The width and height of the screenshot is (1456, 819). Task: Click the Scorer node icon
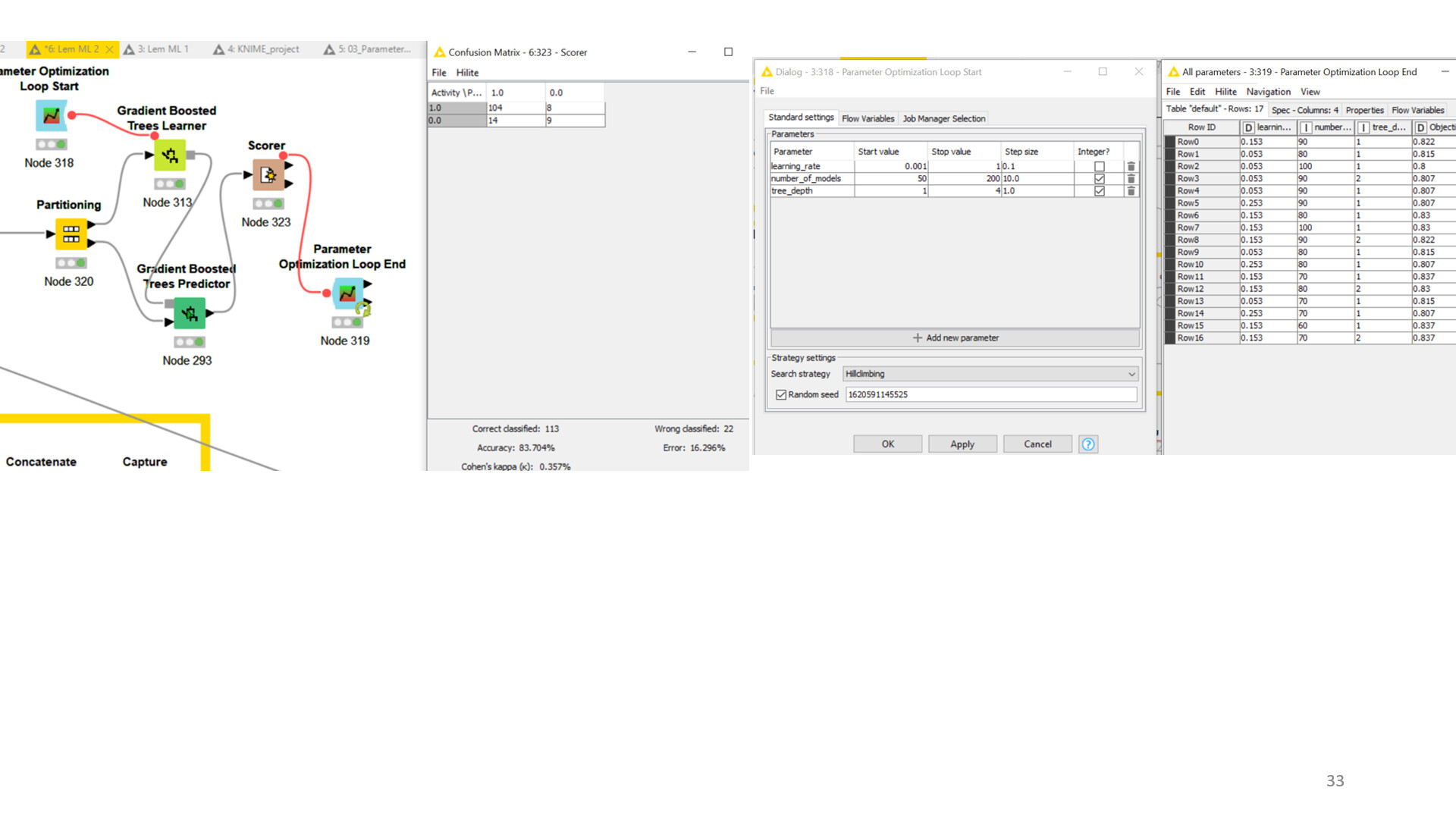pos(268,175)
